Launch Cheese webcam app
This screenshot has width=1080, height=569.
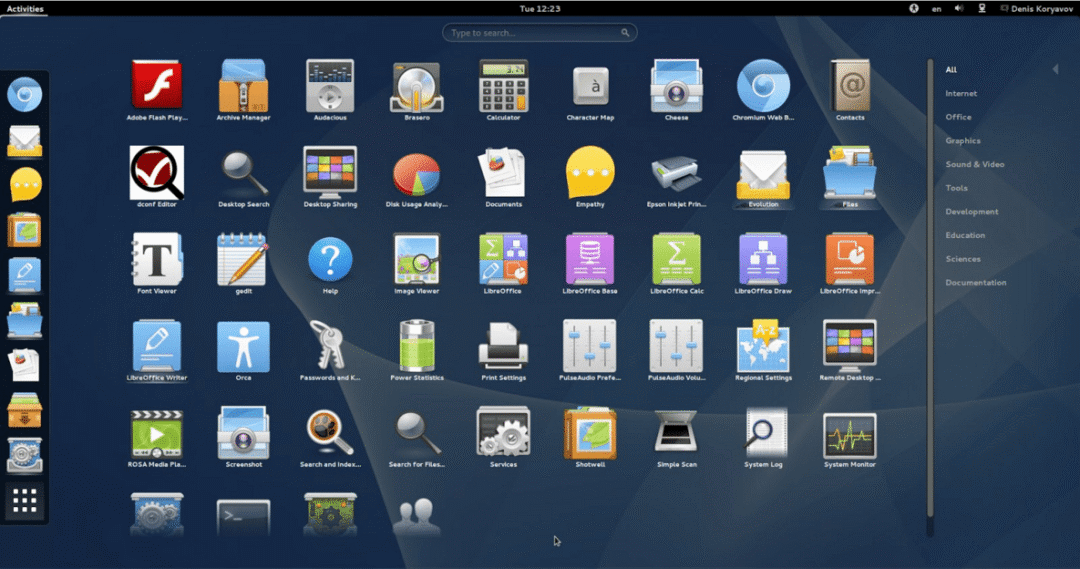click(676, 90)
